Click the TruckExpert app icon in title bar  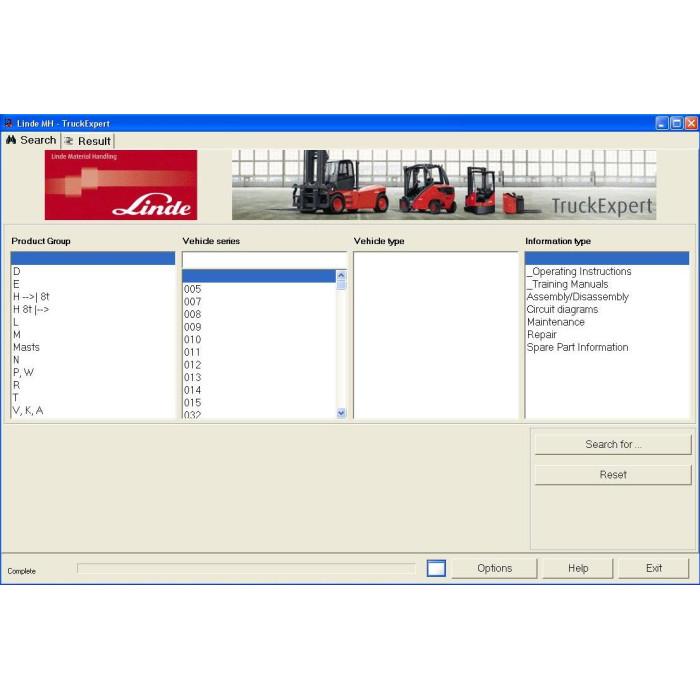[8, 123]
